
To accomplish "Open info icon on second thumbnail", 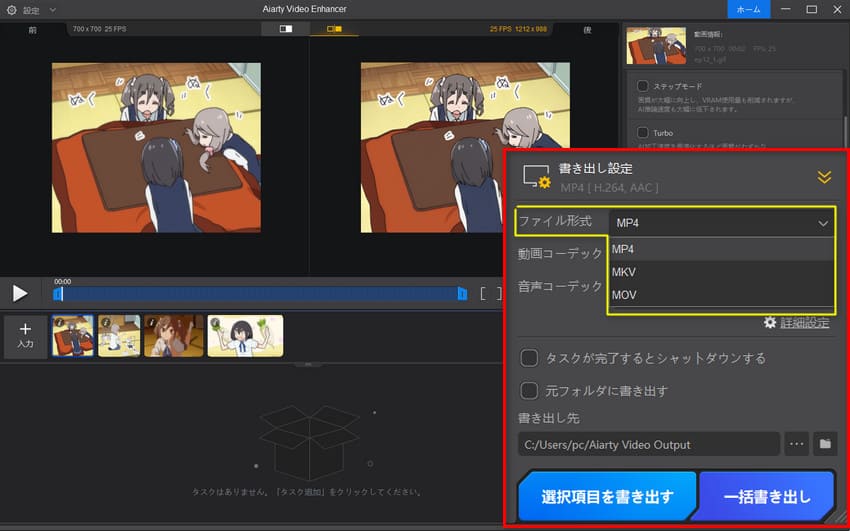I will (106, 322).
